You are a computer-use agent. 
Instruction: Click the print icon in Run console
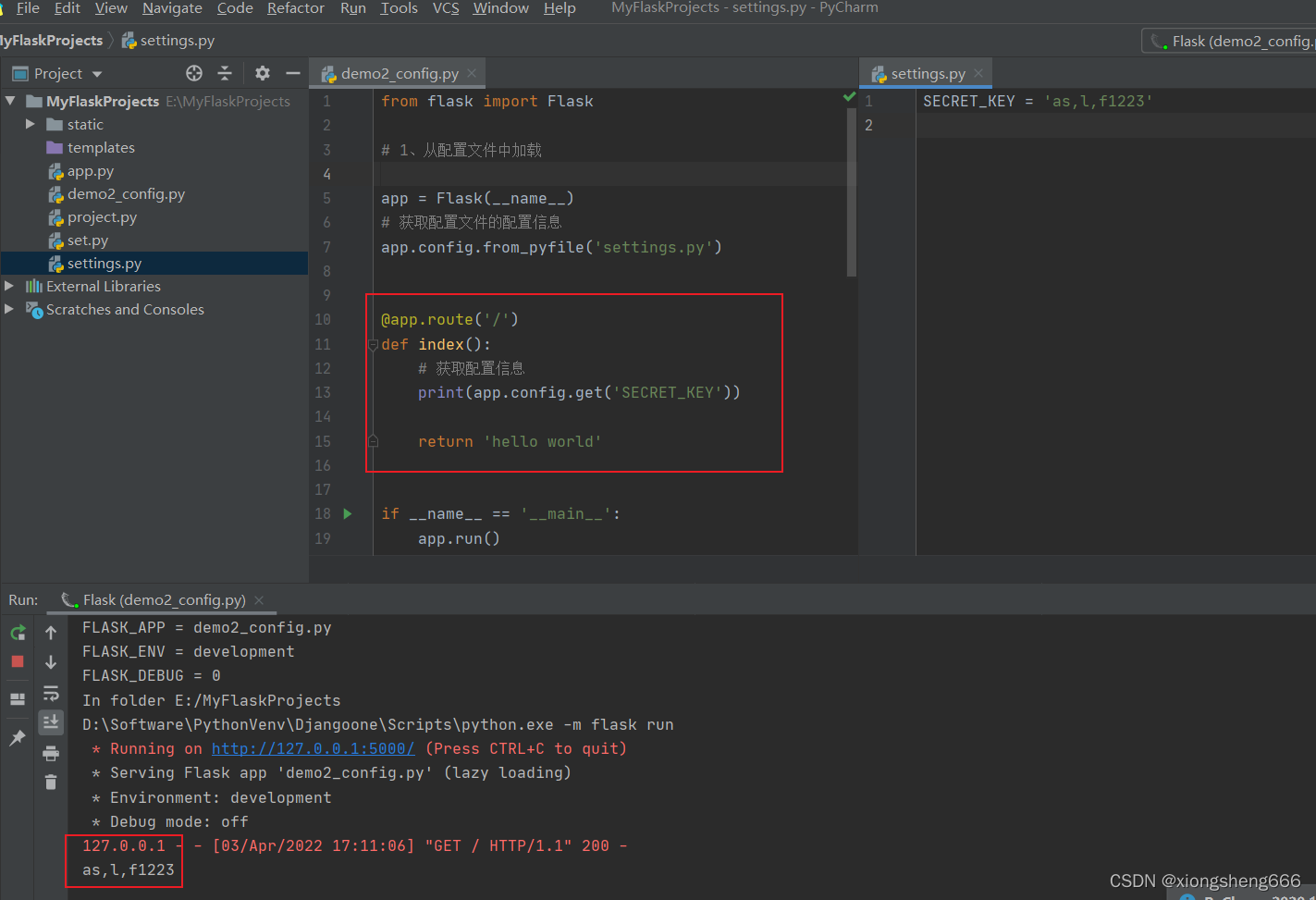[51, 753]
